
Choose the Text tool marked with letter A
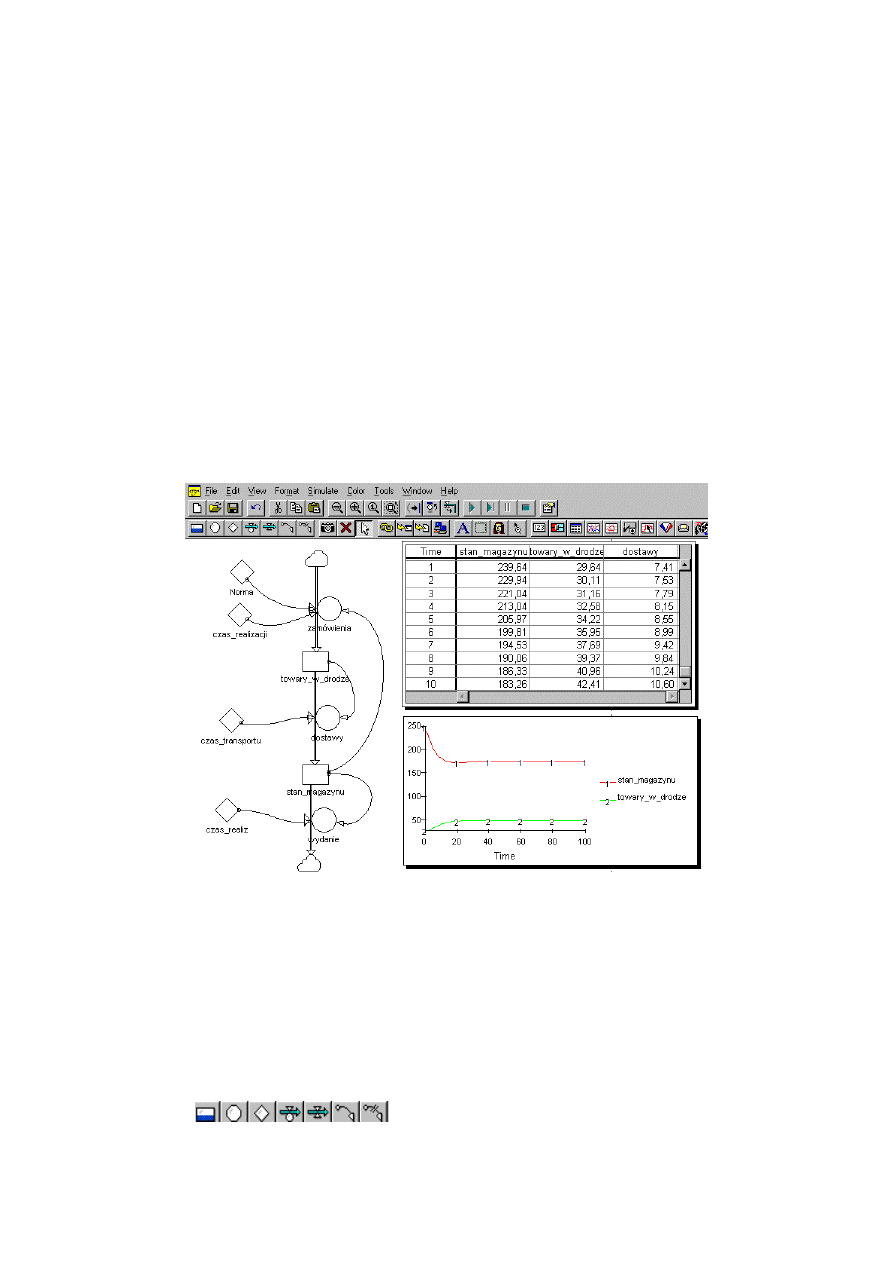point(463,528)
